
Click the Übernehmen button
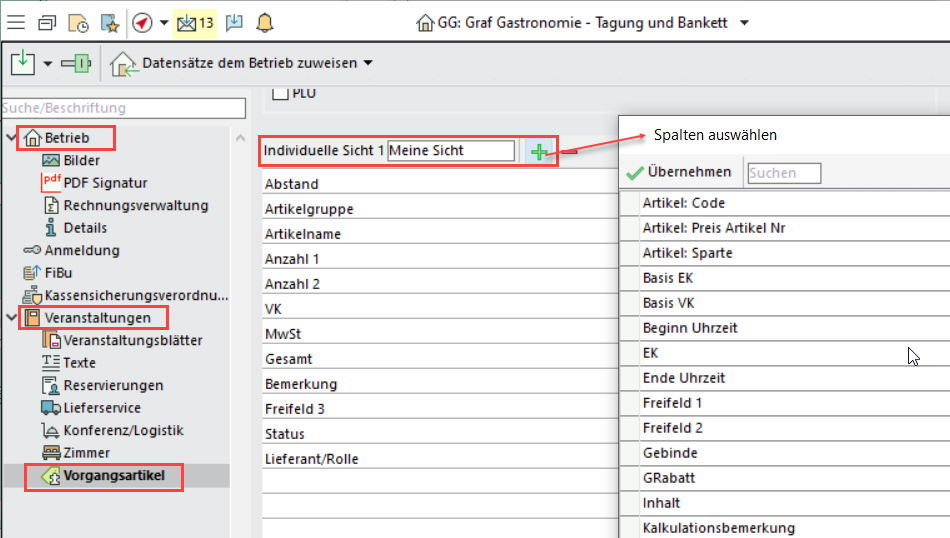coord(679,173)
